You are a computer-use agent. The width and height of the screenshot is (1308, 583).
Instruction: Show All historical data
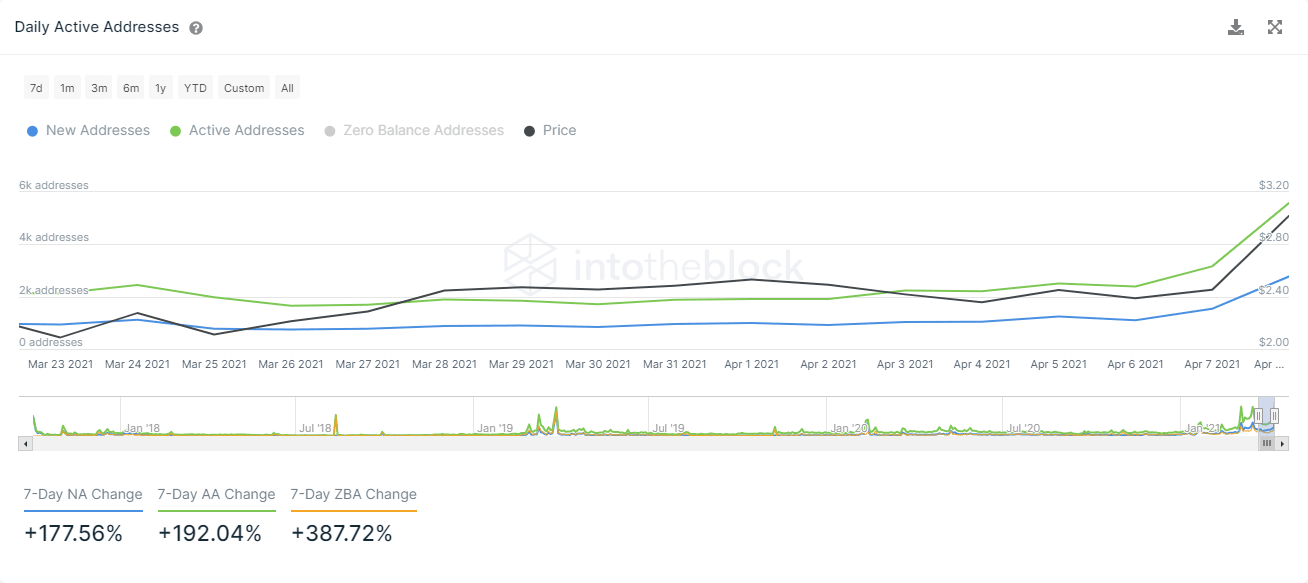click(287, 88)
